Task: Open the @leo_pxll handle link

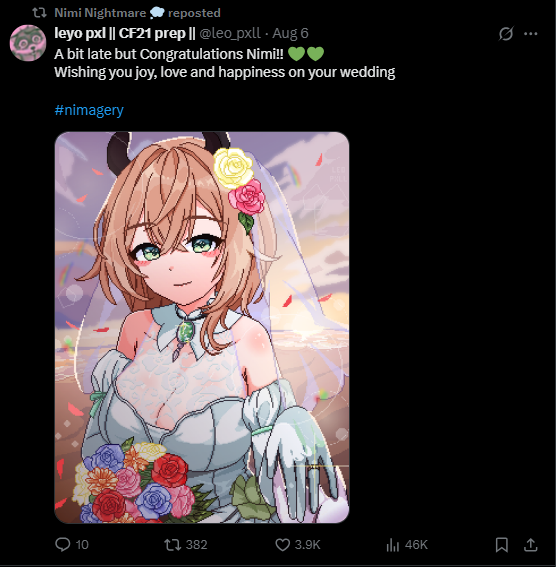Action: pos(230,33)
